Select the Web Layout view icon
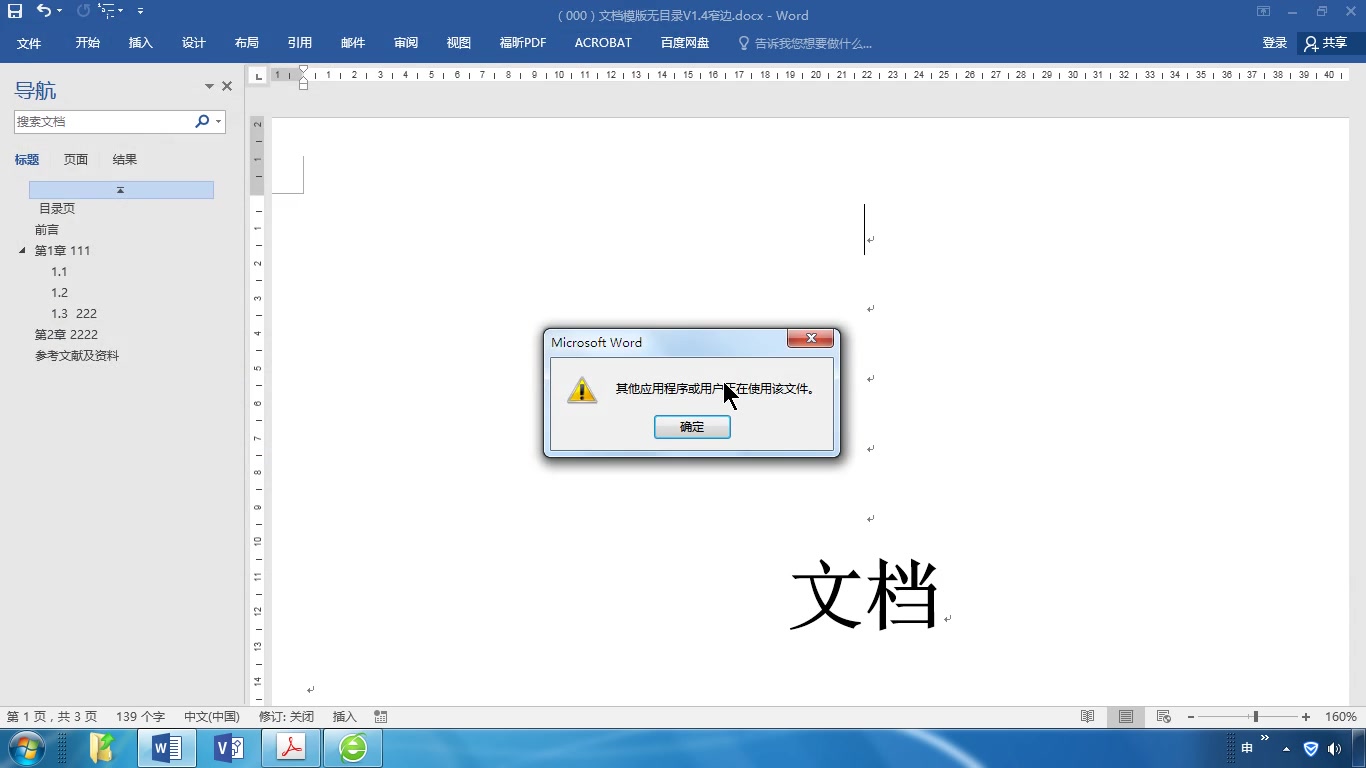1366x768 pixels. (1162, 716)
